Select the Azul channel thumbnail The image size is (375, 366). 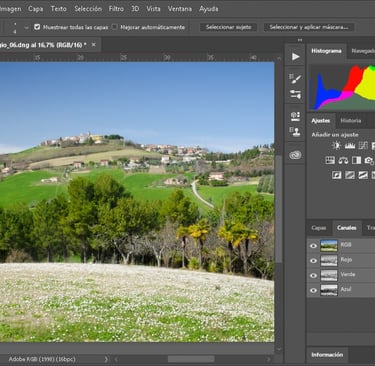pos(329,290)
